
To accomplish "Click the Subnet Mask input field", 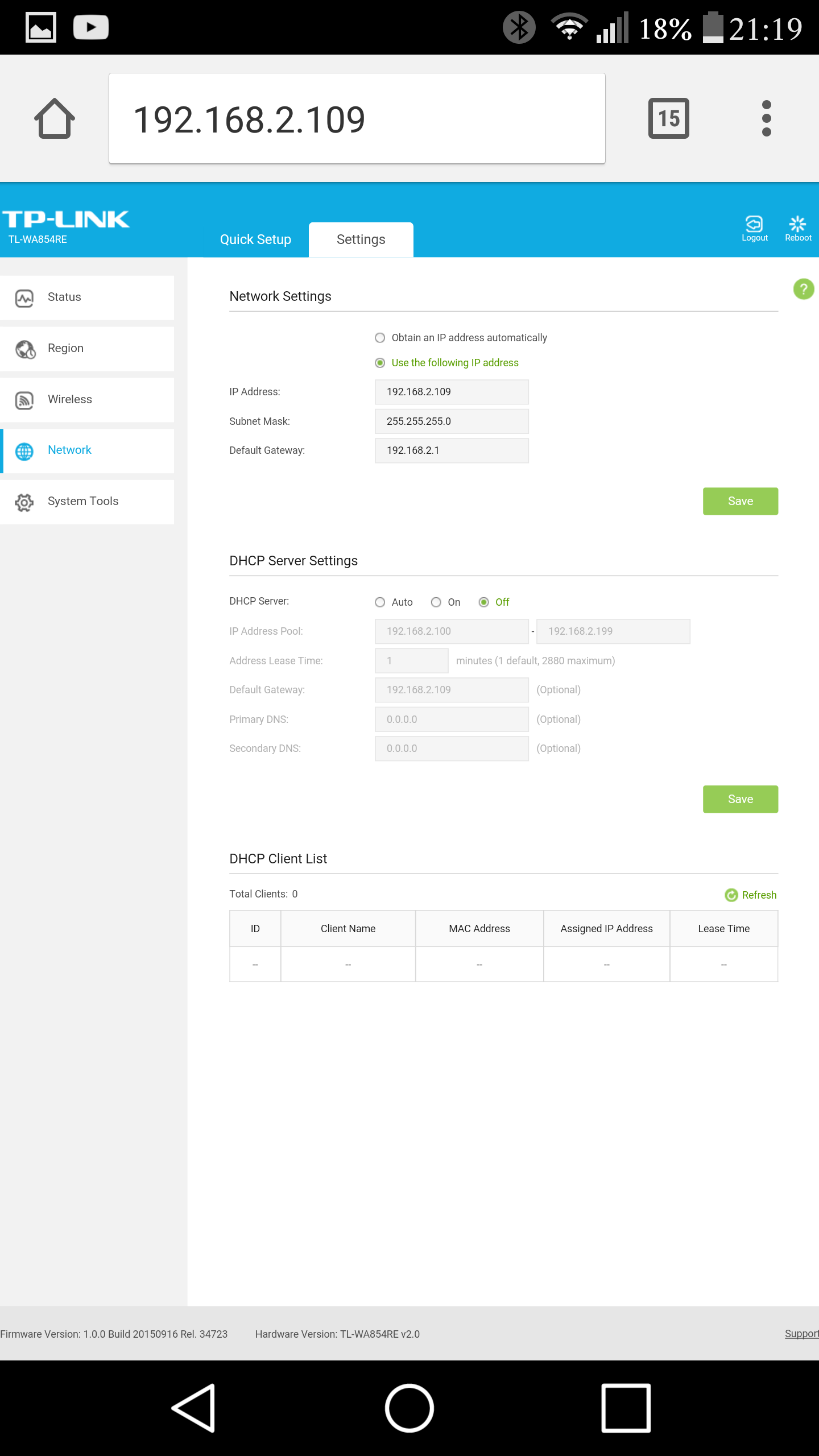I will pyautogui.click(x=451, y=421).
